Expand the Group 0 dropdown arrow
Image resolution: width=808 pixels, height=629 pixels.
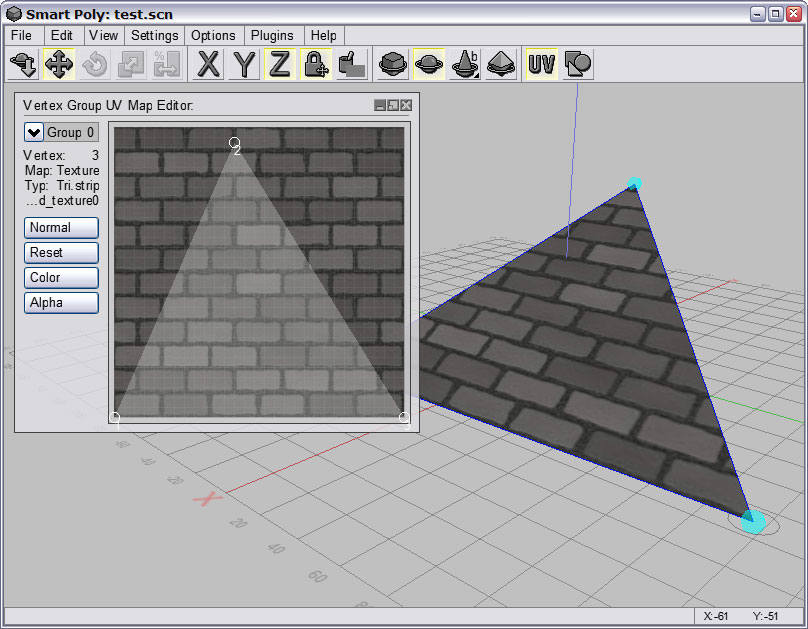point(34,132)
